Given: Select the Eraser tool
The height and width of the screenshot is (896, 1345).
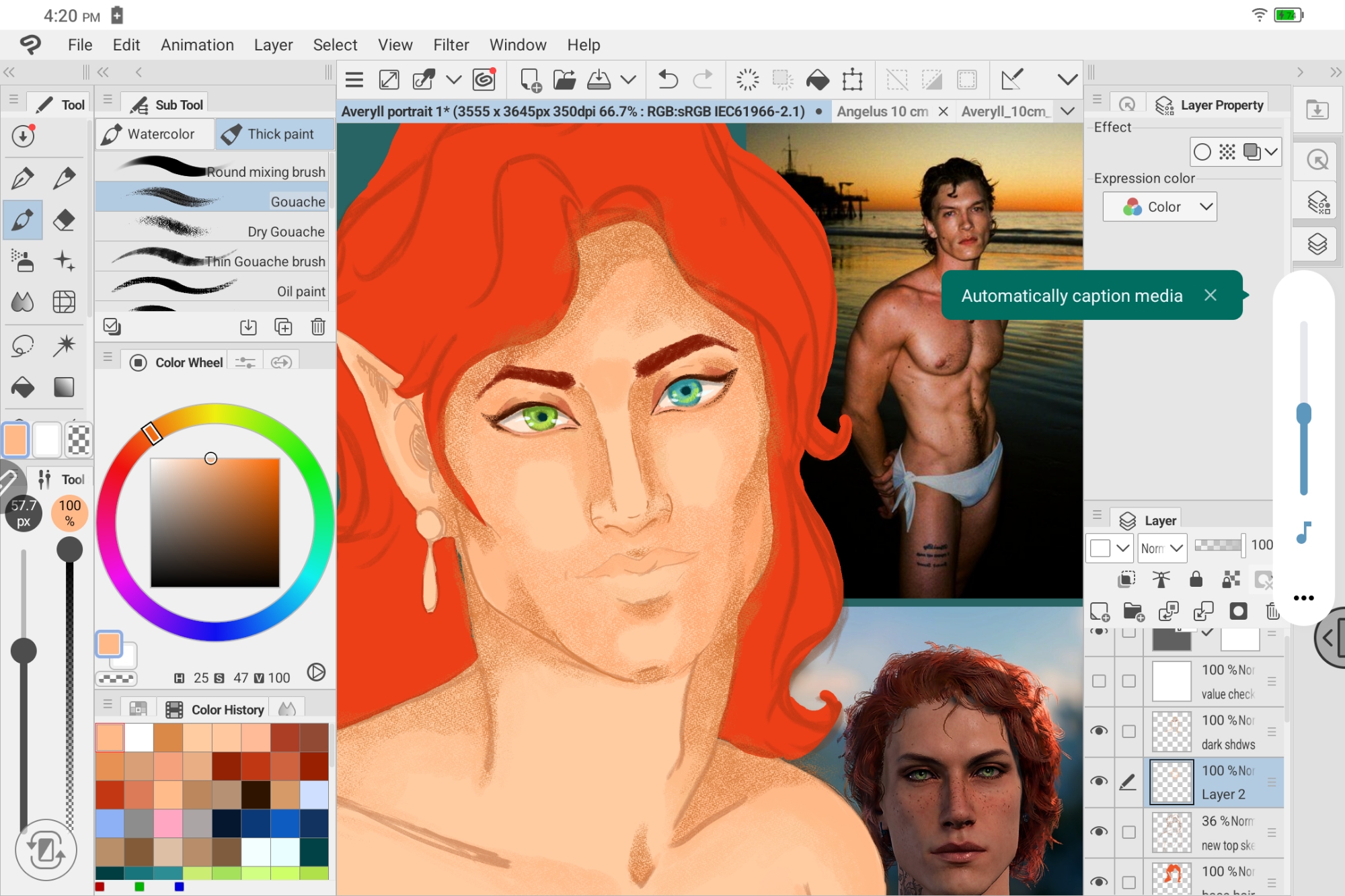Looking at the screenshot, I should pyautogui.click(x=64, y=220).
